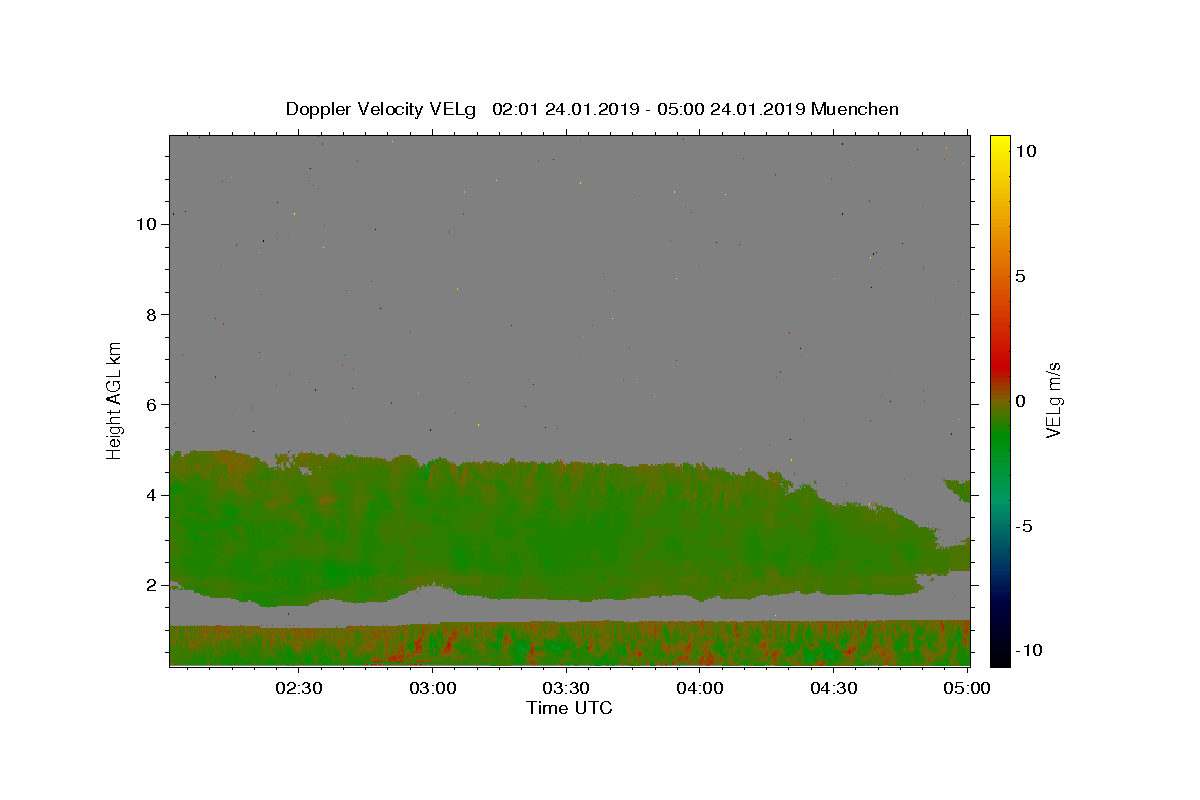The height and width of the screenshot is (800, 1200).
Task: Select the 03:30 time tick label
Action: [566, 688]
